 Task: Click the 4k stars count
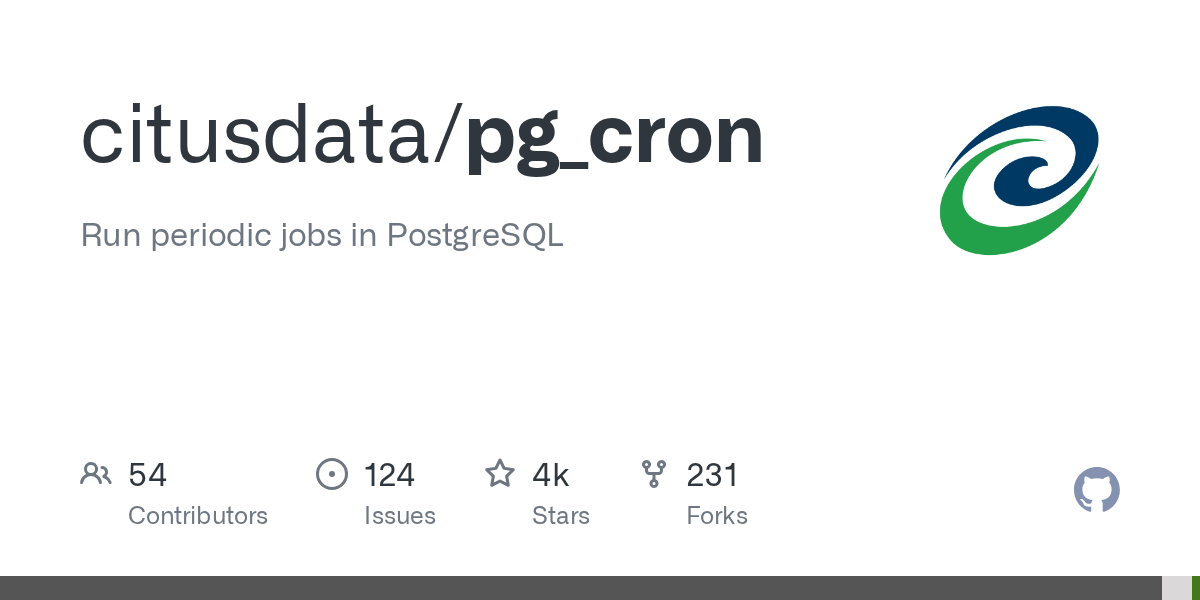tap(551, 475)
